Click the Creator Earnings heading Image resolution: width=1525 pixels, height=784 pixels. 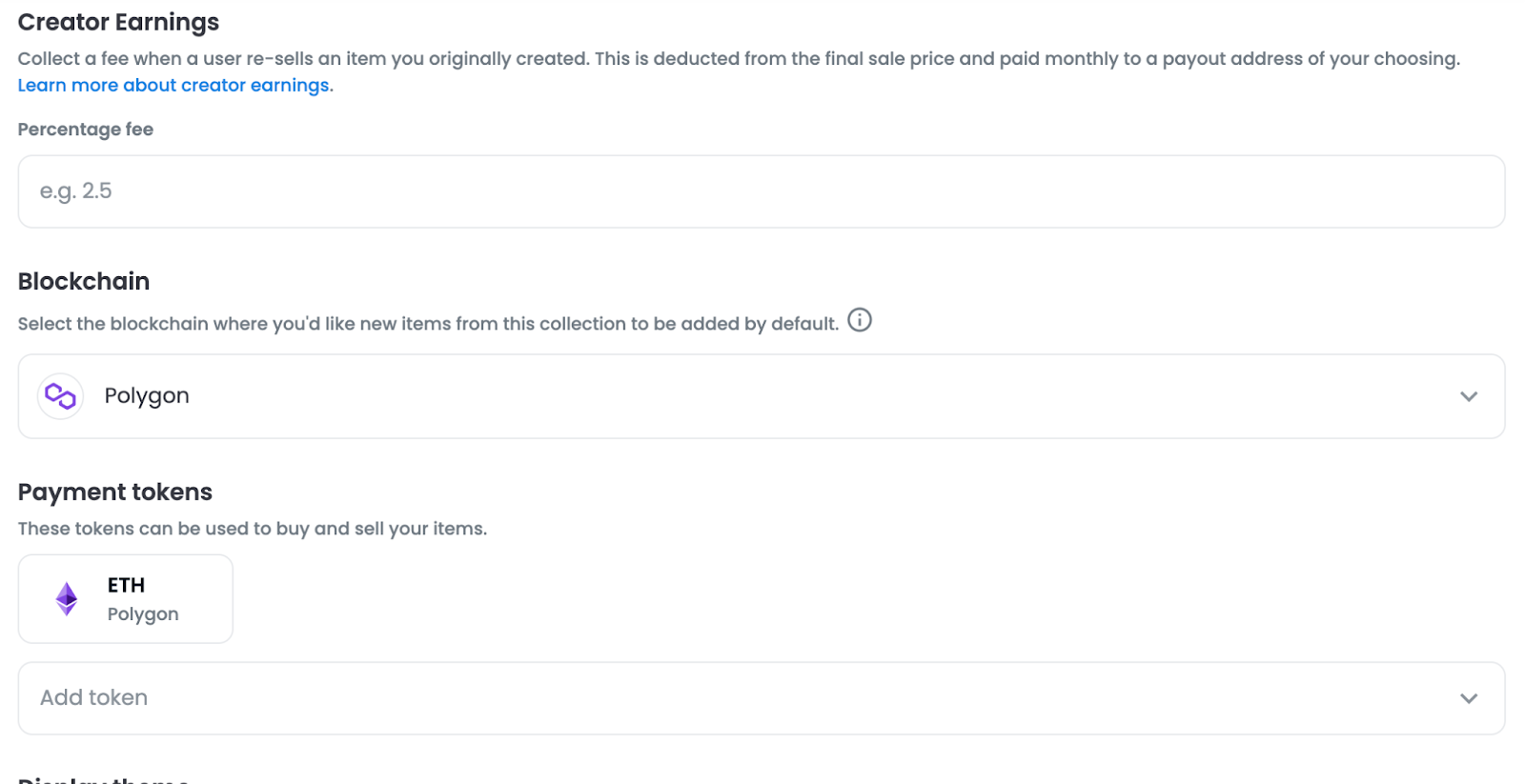118,22
